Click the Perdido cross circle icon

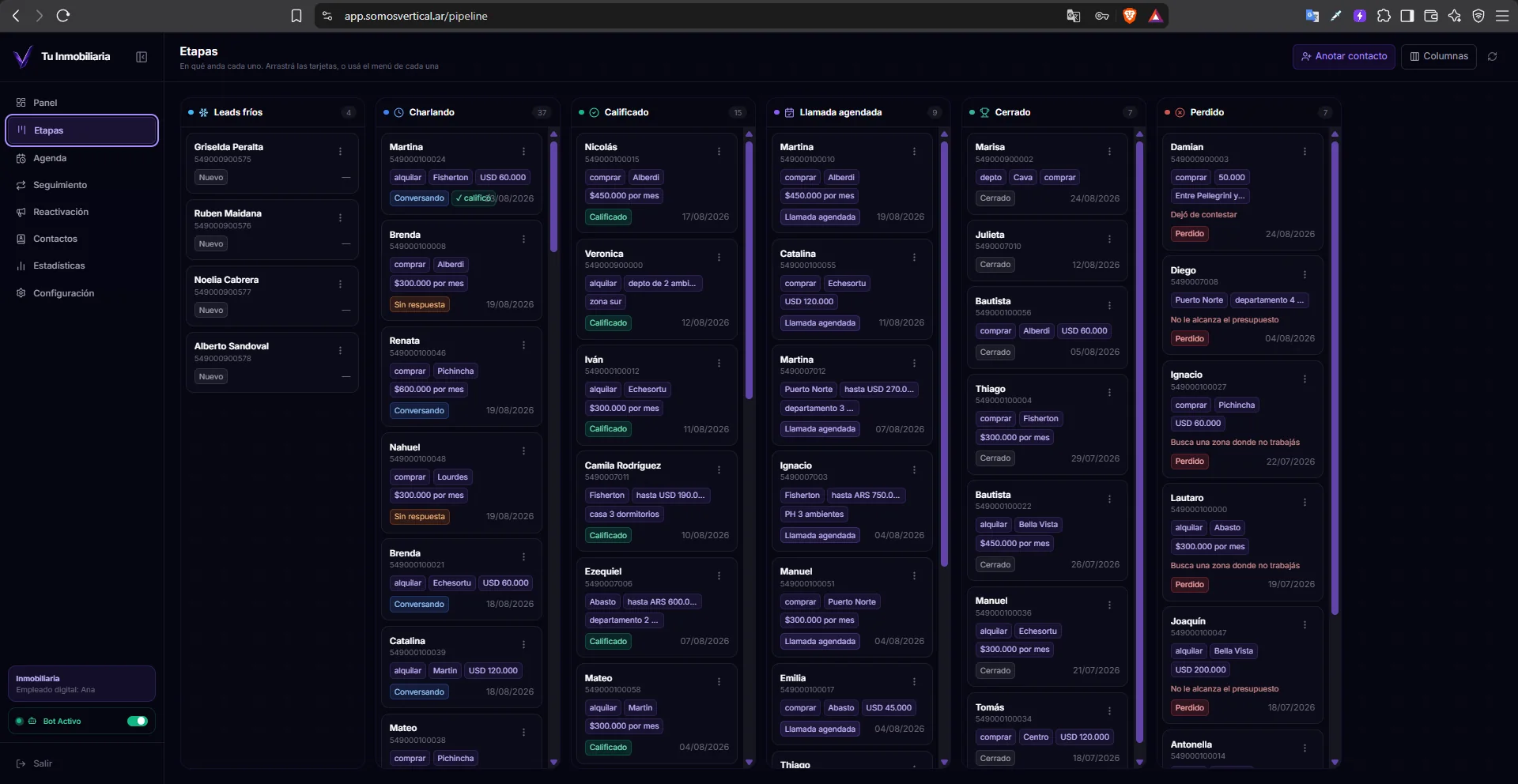(1180, 113)
